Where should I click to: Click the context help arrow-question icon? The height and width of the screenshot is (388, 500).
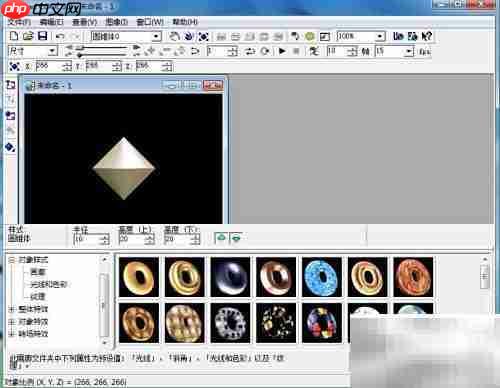tap(427, 36)
